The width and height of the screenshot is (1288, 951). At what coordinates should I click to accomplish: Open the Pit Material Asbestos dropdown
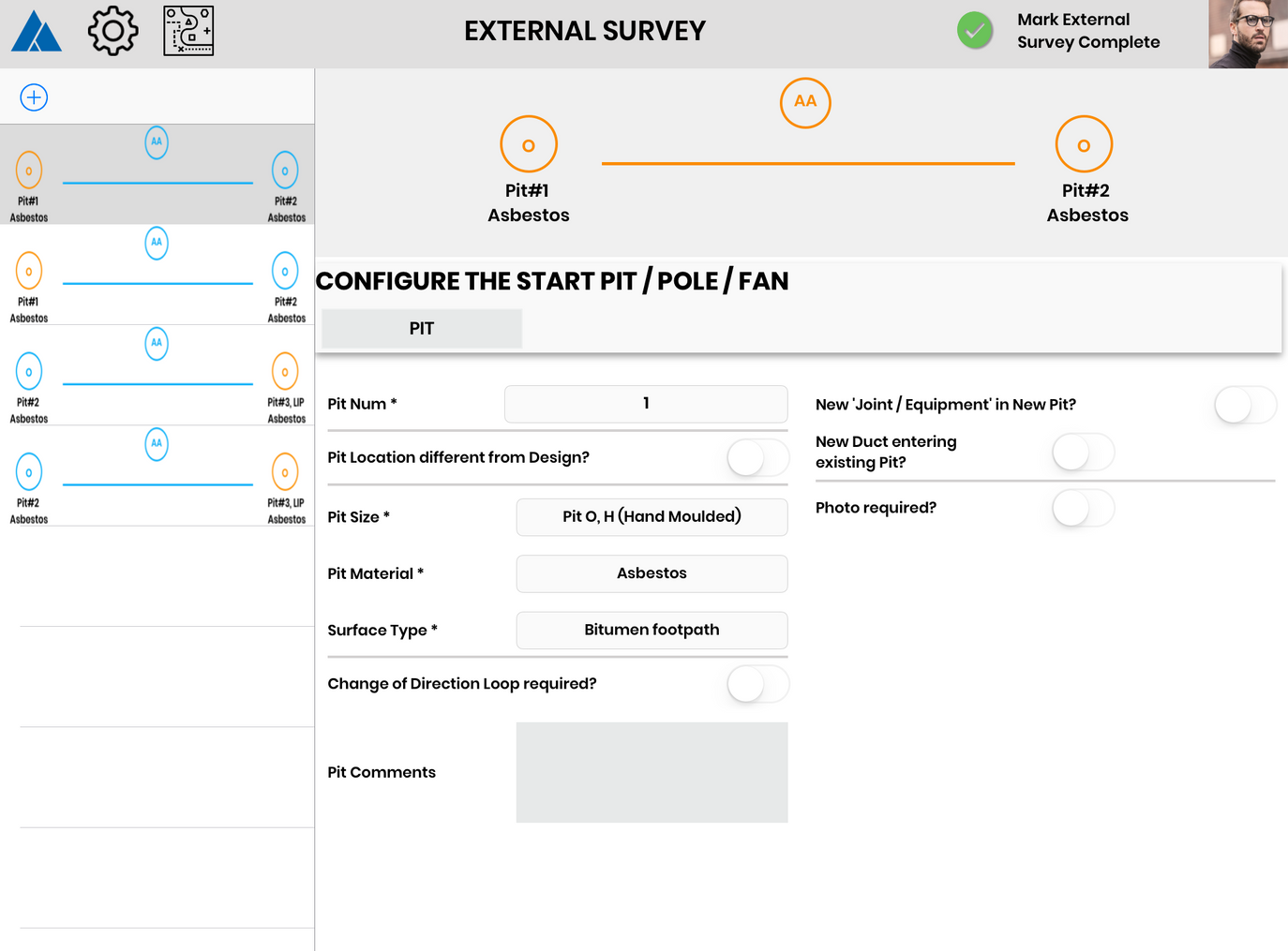coord(651,573)
